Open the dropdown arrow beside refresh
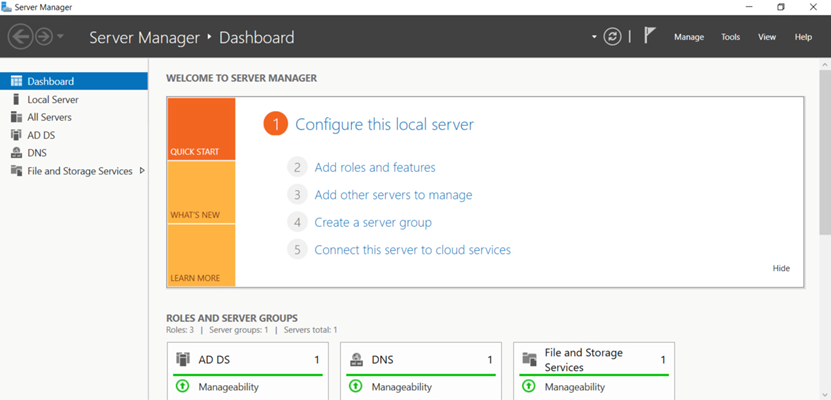831x400 pixels. pos(595,37)
